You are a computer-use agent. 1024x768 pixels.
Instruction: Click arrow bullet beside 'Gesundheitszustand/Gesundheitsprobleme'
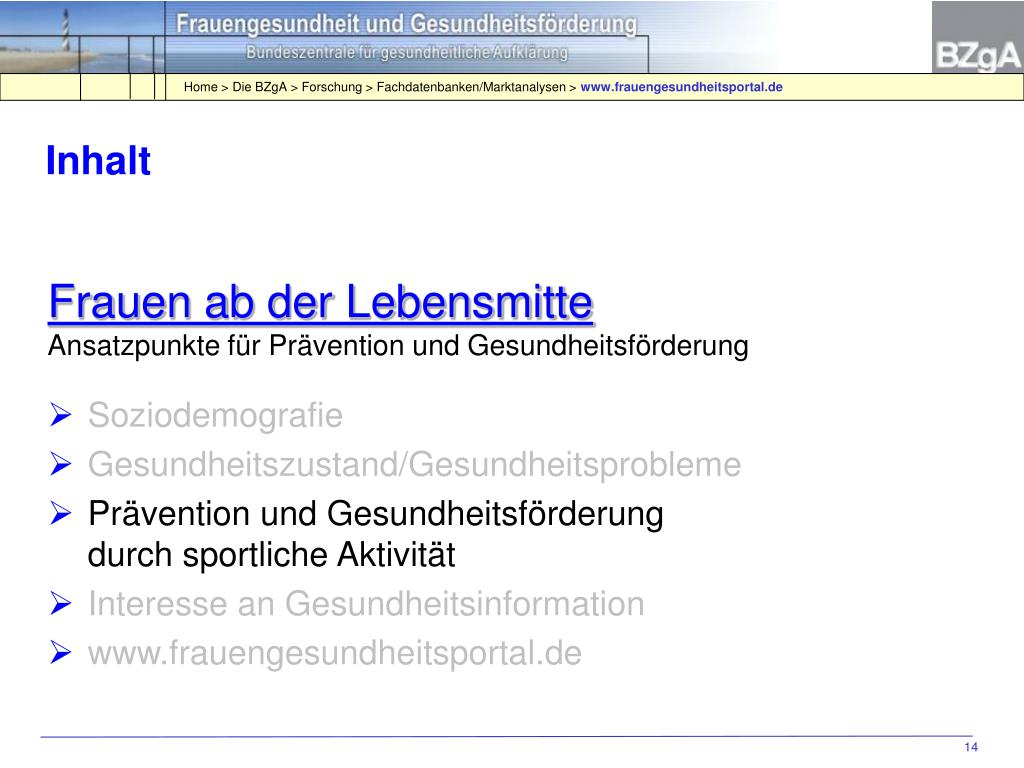click(60, 464)
